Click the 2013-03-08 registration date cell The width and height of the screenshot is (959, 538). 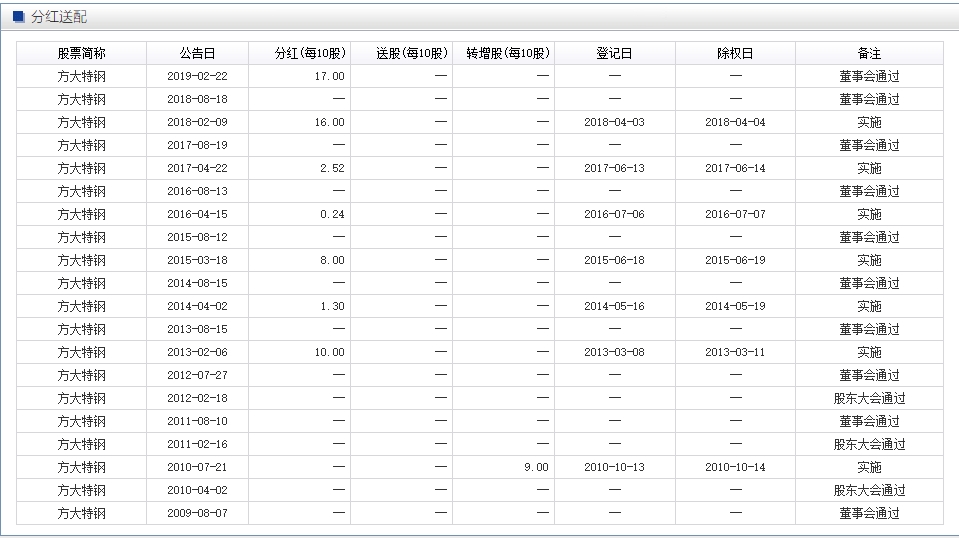point(614,352)
